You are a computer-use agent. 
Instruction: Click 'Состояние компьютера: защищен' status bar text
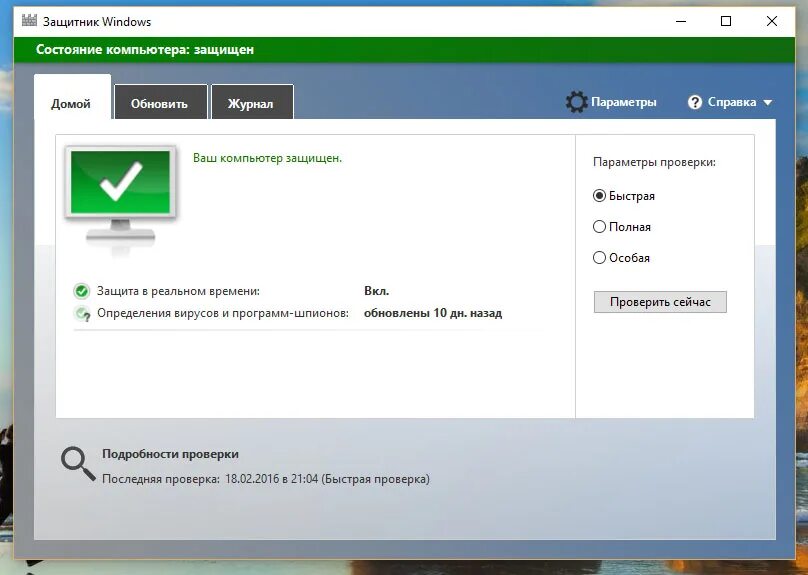pyautogui.click(x=145, y=50)
